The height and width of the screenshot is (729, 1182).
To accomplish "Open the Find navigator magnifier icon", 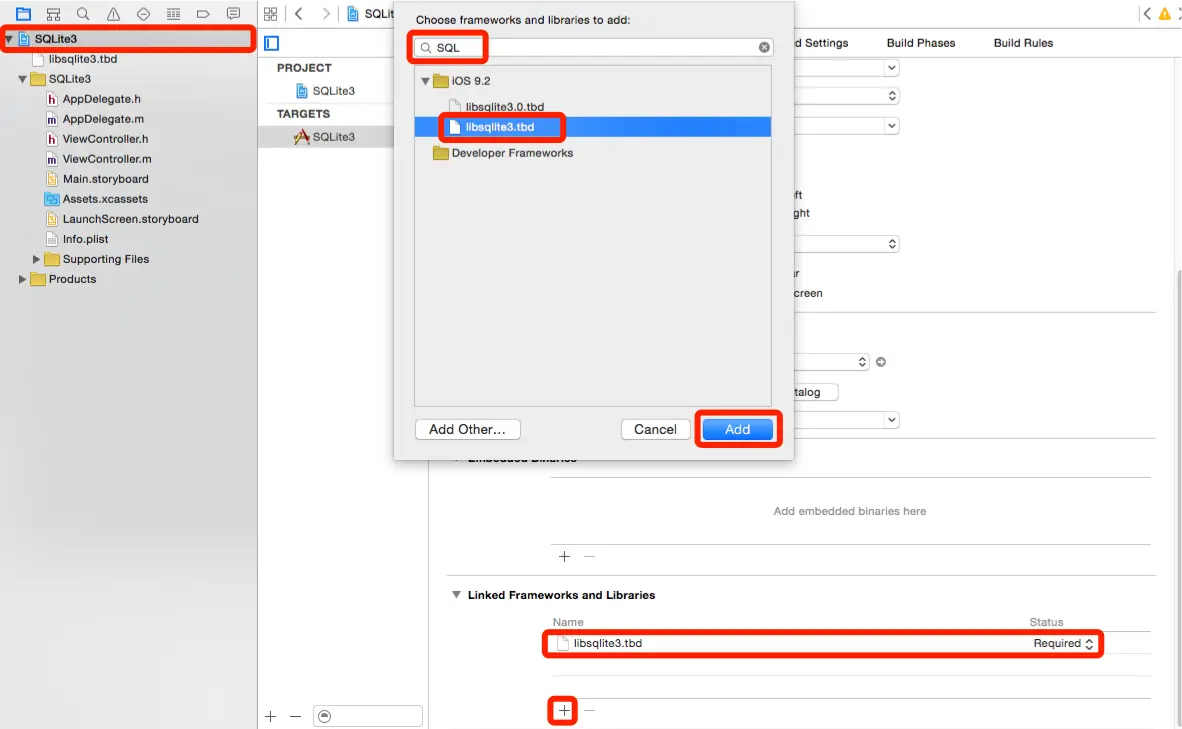I will 83,14.
